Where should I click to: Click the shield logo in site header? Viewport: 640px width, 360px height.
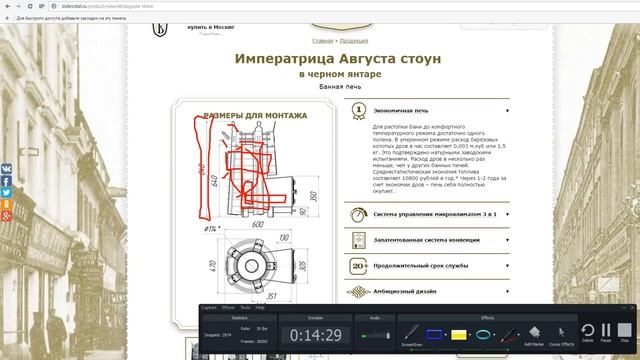(x=160, y=30)
